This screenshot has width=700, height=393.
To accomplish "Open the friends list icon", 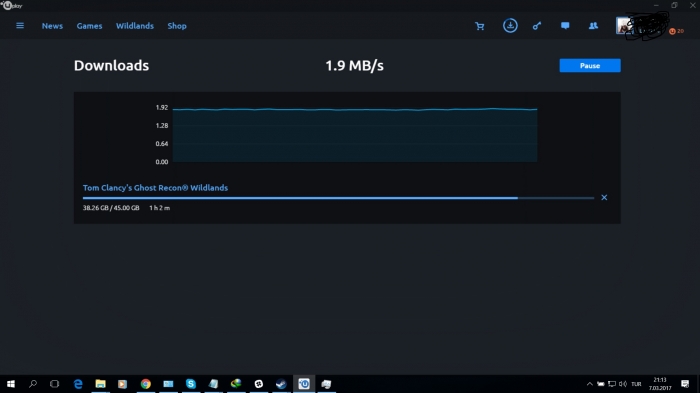I will click(x=593, y=26).
